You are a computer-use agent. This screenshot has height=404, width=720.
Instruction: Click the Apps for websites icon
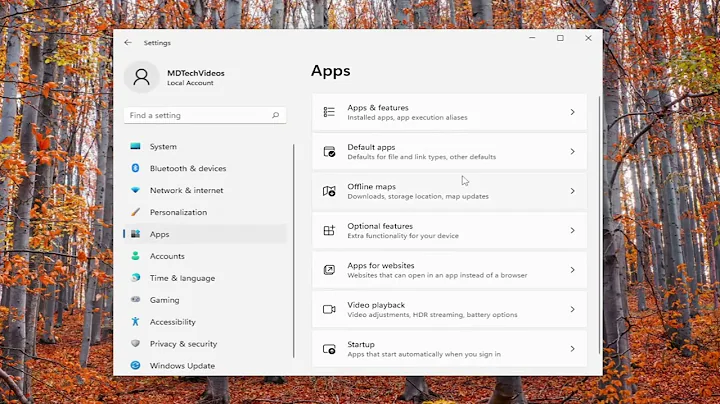[329, 270]
